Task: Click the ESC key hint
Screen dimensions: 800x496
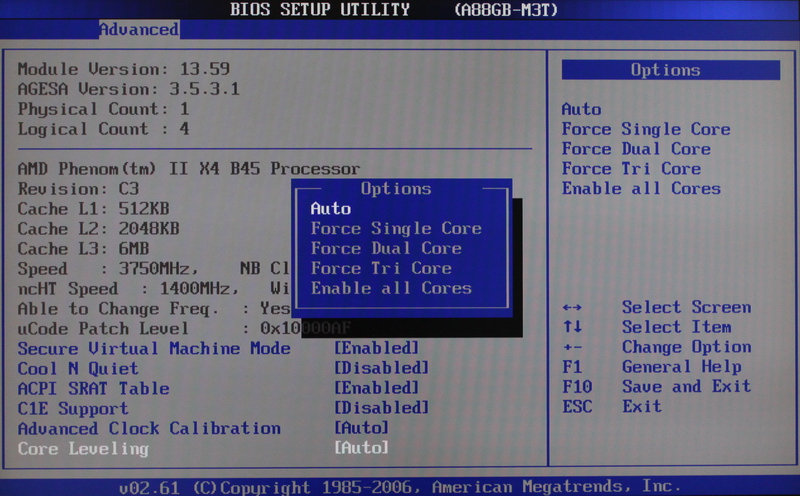Action: click(x=577, y=407)
